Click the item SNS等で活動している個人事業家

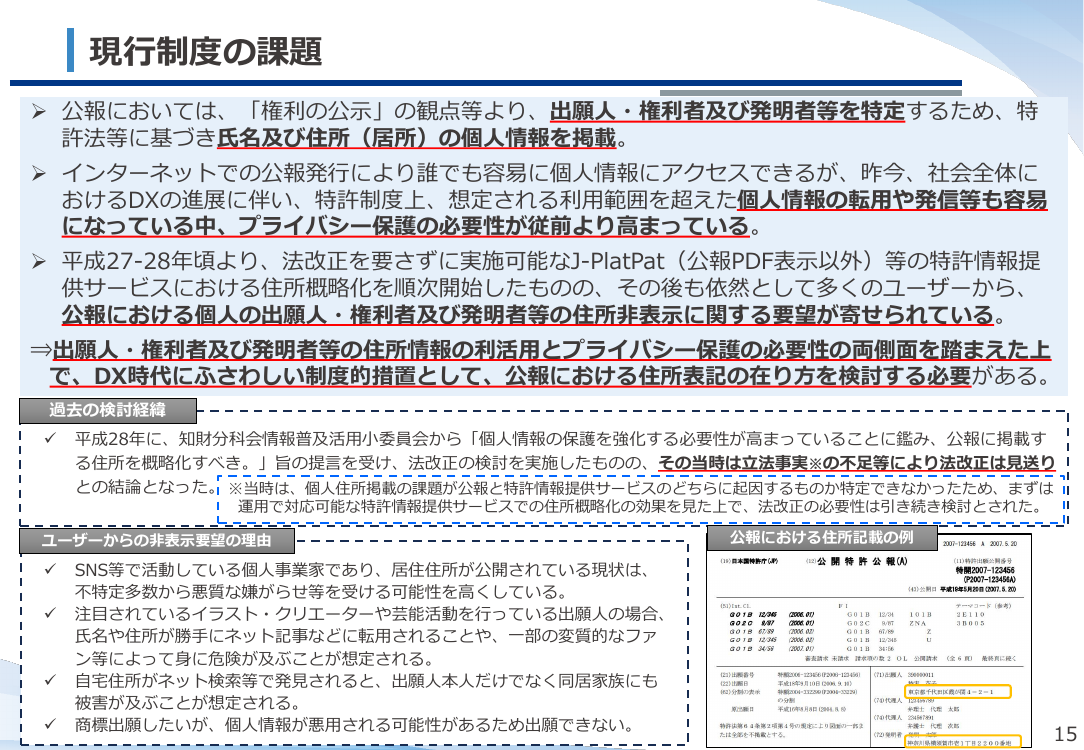360,570
